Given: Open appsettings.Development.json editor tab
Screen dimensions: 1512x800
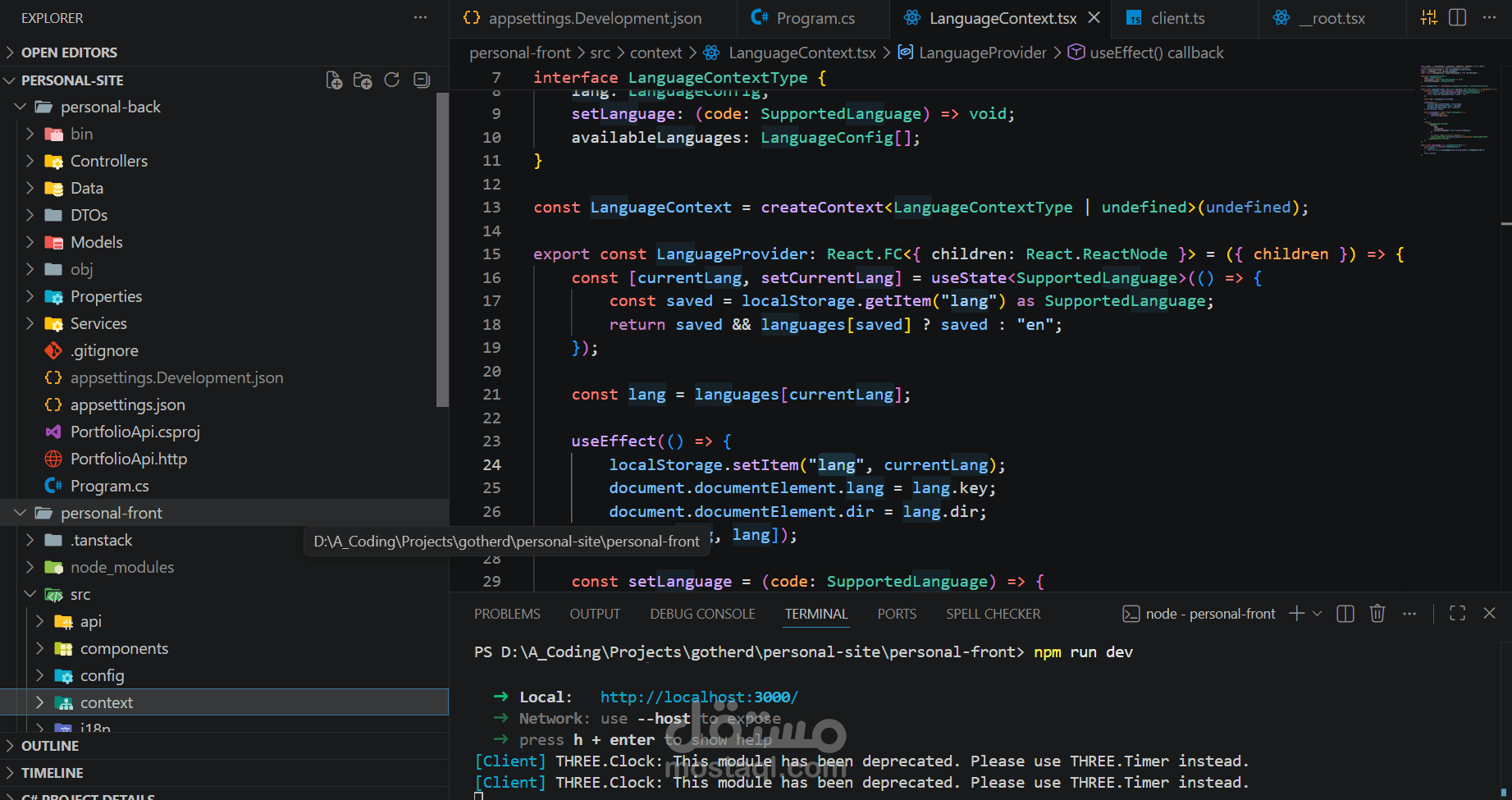Looking at the screenshot, I should [593, 18].
